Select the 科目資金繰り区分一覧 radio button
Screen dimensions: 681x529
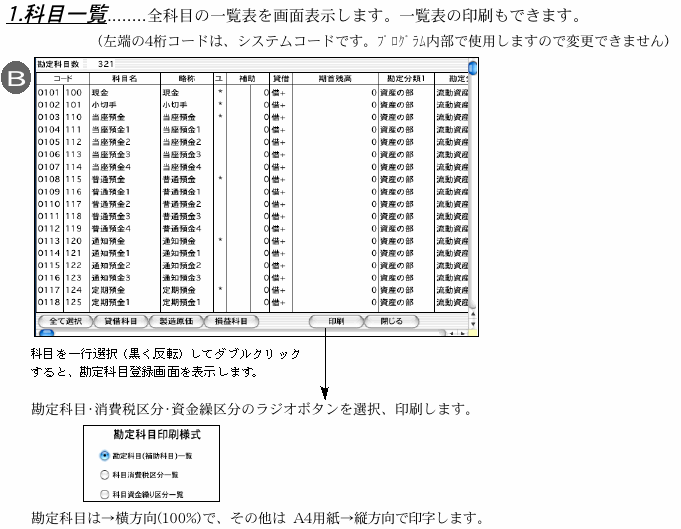[104, 494]
